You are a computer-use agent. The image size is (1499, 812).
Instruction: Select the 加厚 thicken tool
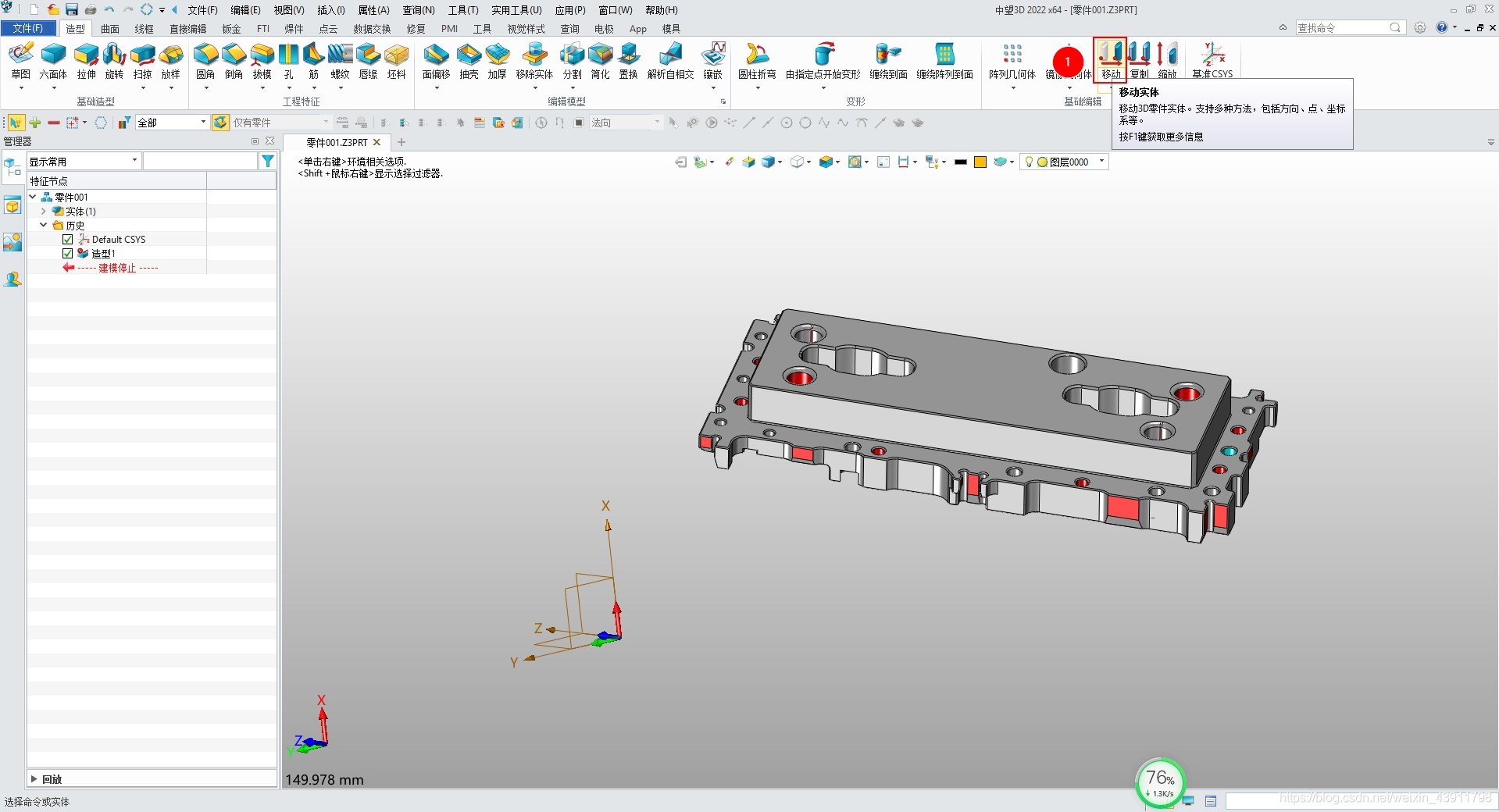(x=497, y=61)
